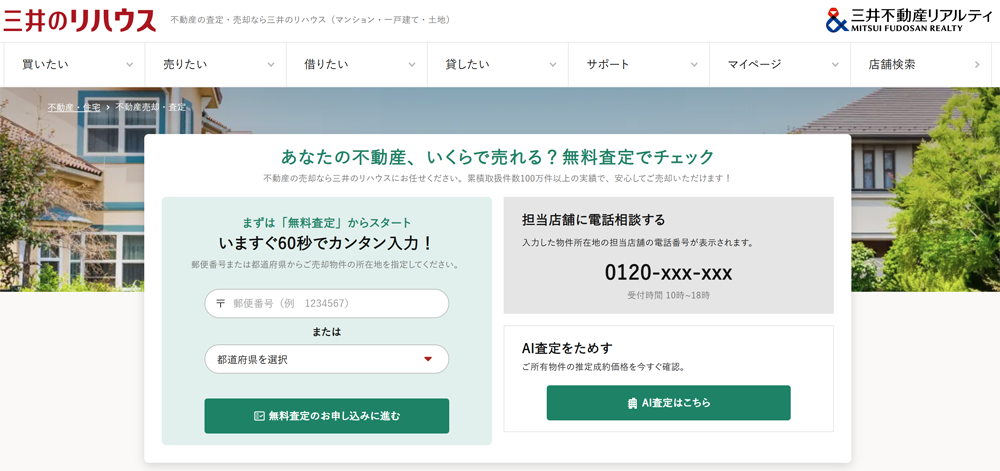The image size is (1000, 471).
Task: Click the form icon on the 無料査定 button
Action: pos(259,416)
